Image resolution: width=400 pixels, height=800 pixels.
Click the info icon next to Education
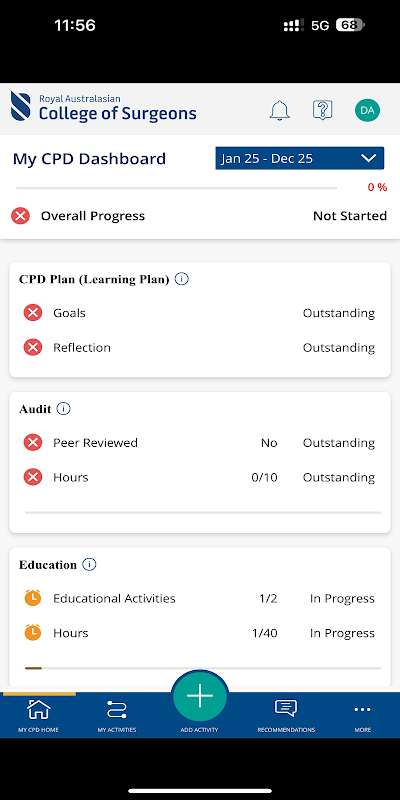tap(89, 565)
